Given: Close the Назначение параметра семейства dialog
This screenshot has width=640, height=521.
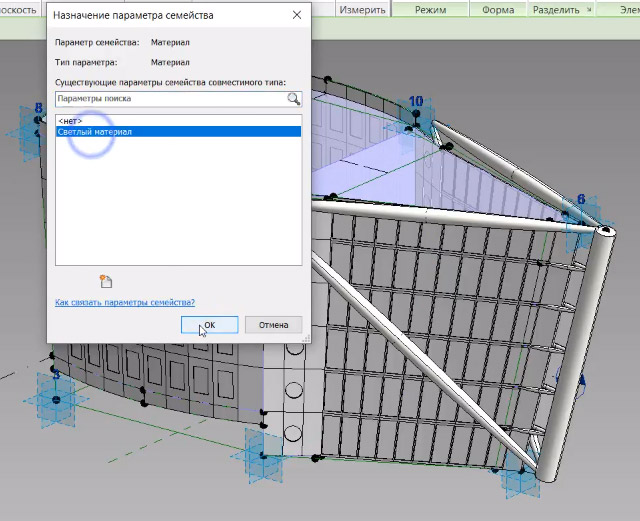Looking at the screenshot, I should pos(296,16).
